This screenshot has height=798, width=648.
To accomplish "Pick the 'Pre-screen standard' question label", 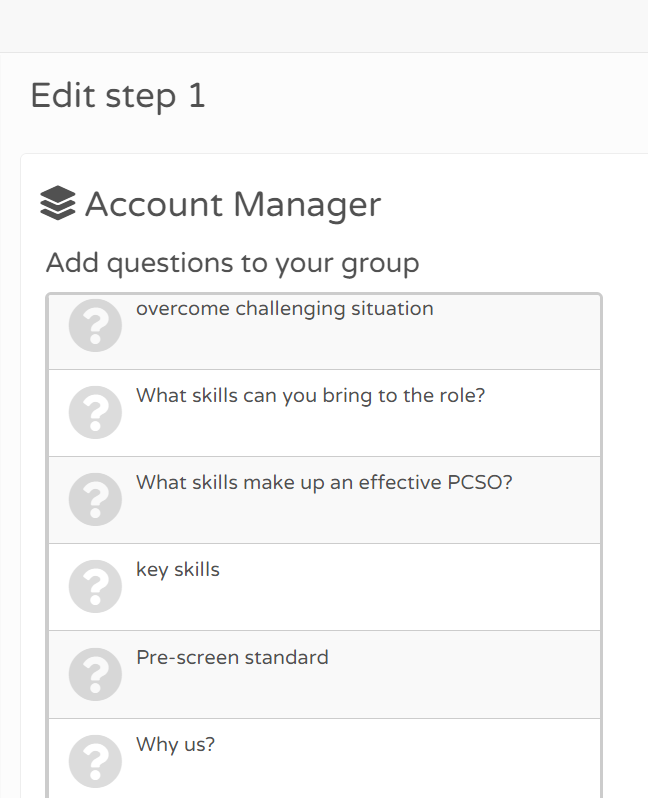I will point(232,658).
